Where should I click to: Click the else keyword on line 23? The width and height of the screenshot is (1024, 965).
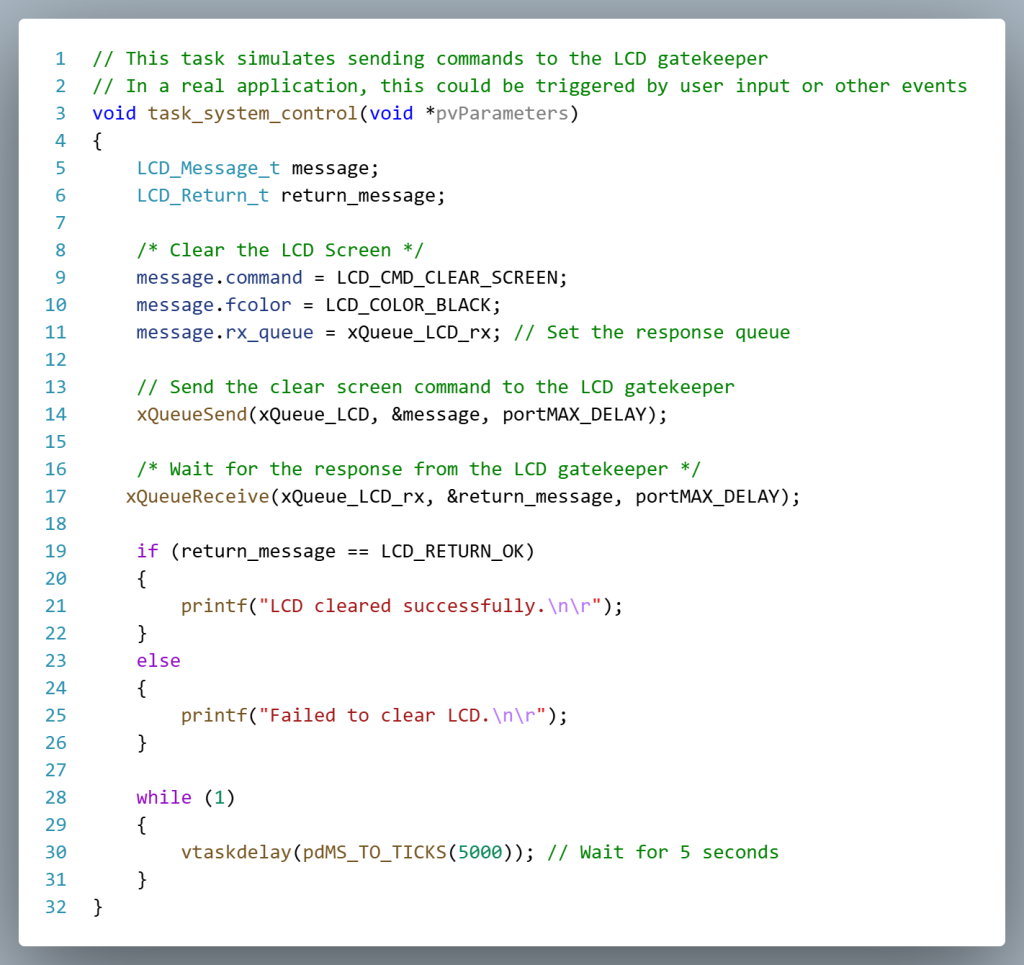[159, 660]
